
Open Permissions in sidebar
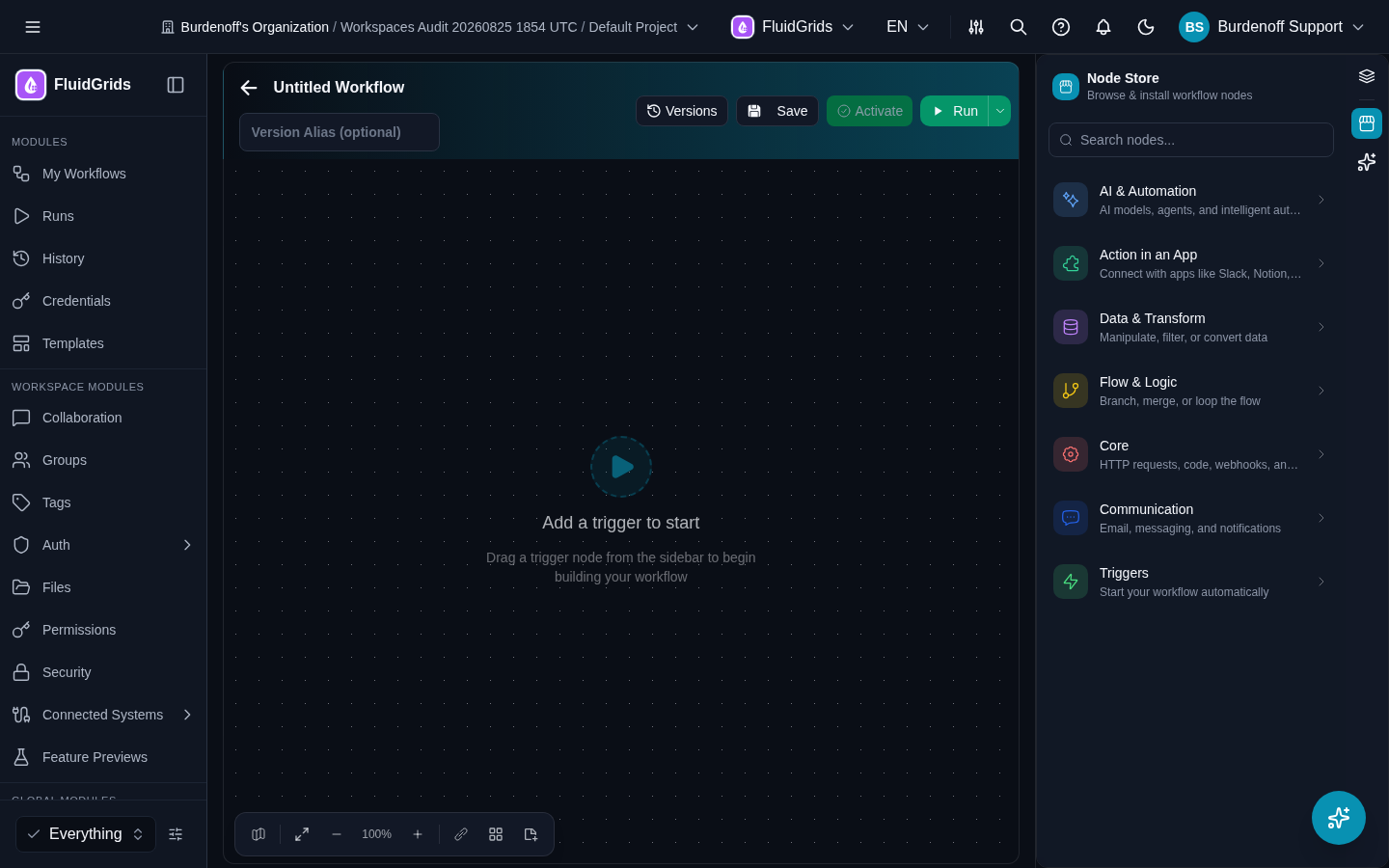click(x=103, y=630)
